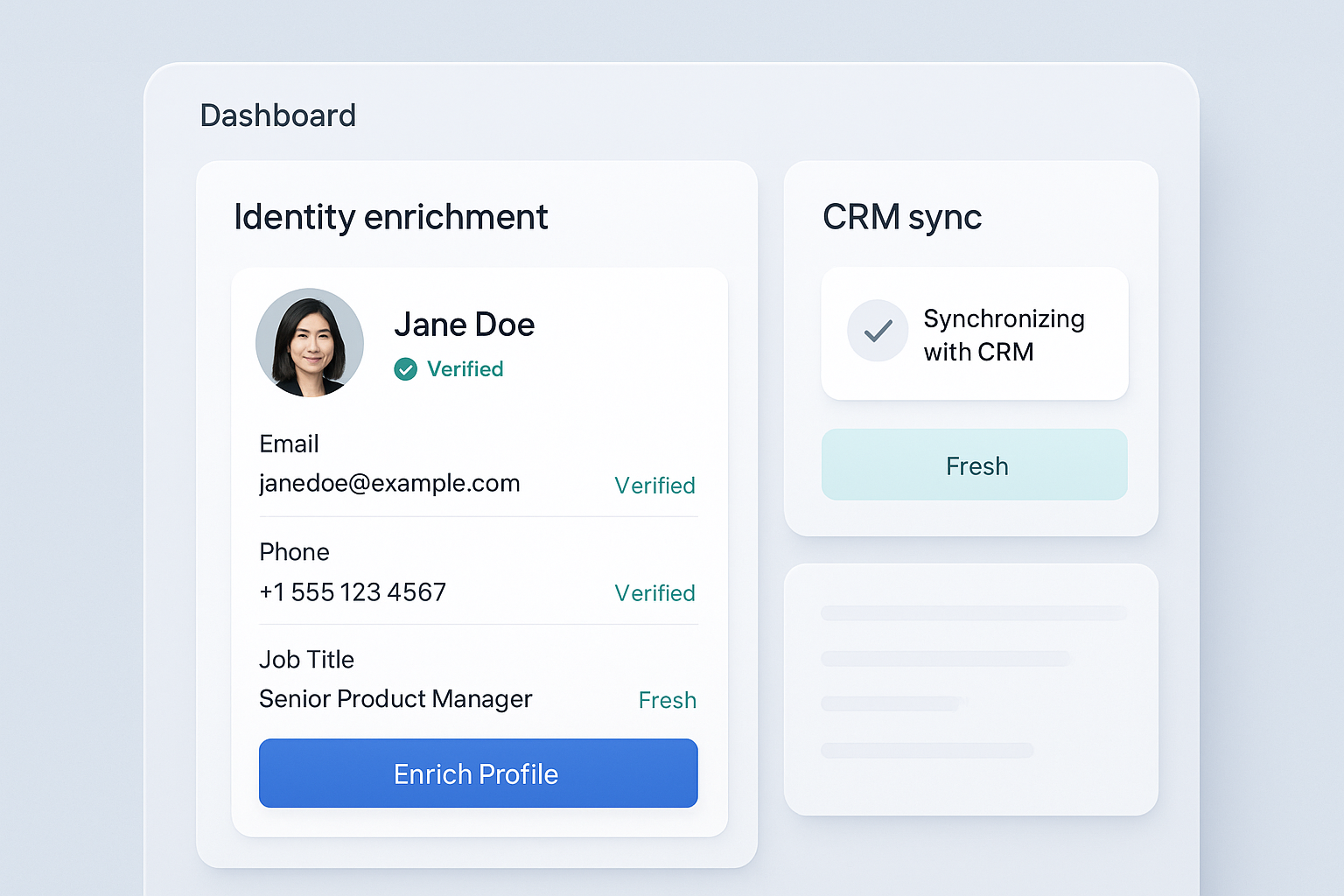1344x896 pixels.
Task: Click the Job Title field label
Action: (x=306, y=660)
